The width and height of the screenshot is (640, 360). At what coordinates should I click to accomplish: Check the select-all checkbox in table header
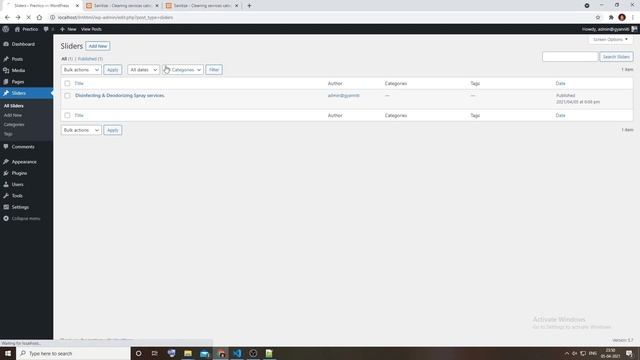pyautogui.click(x=67, y=83)
